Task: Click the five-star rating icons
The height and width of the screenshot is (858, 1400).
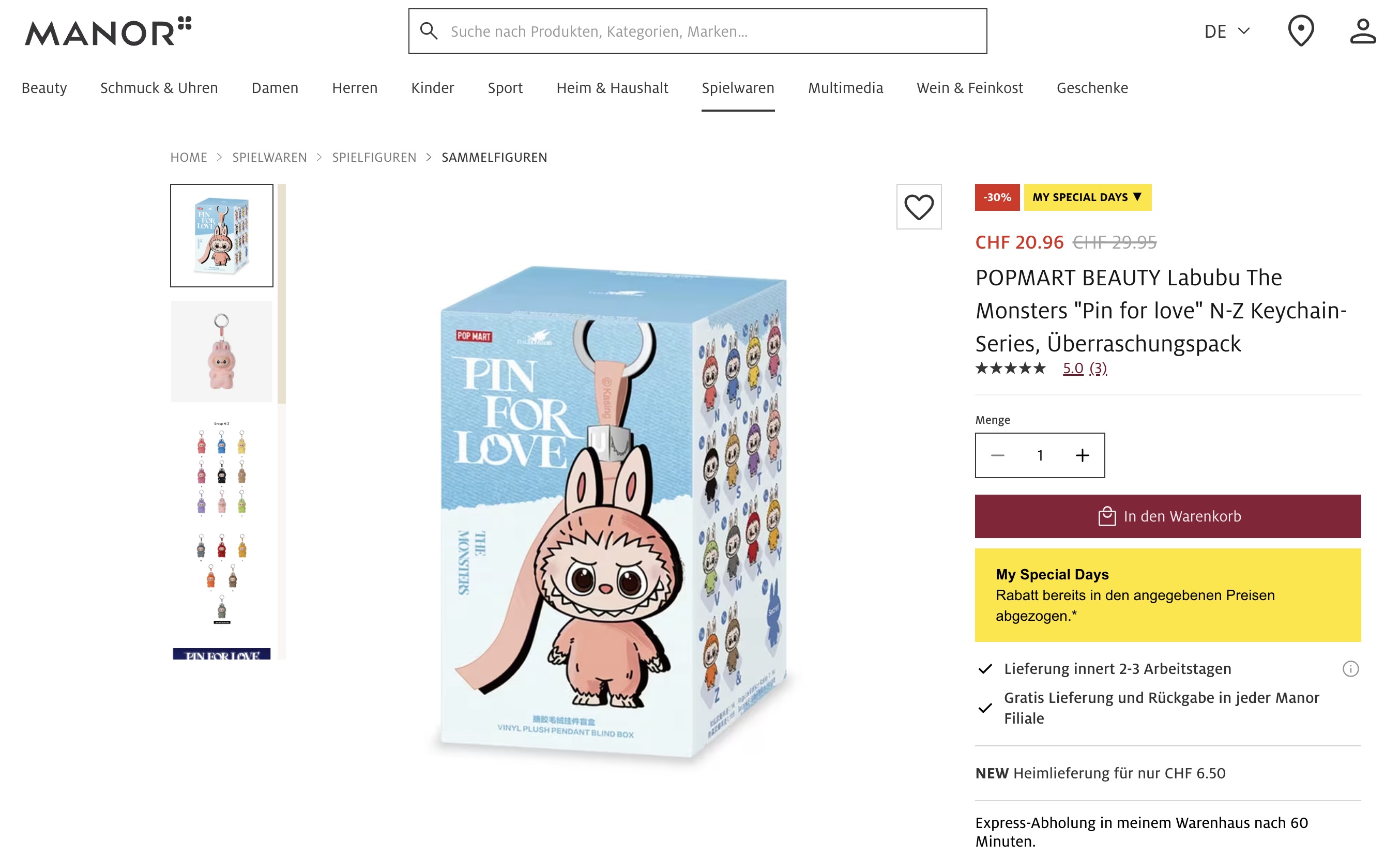Action: coord(1010,368)
